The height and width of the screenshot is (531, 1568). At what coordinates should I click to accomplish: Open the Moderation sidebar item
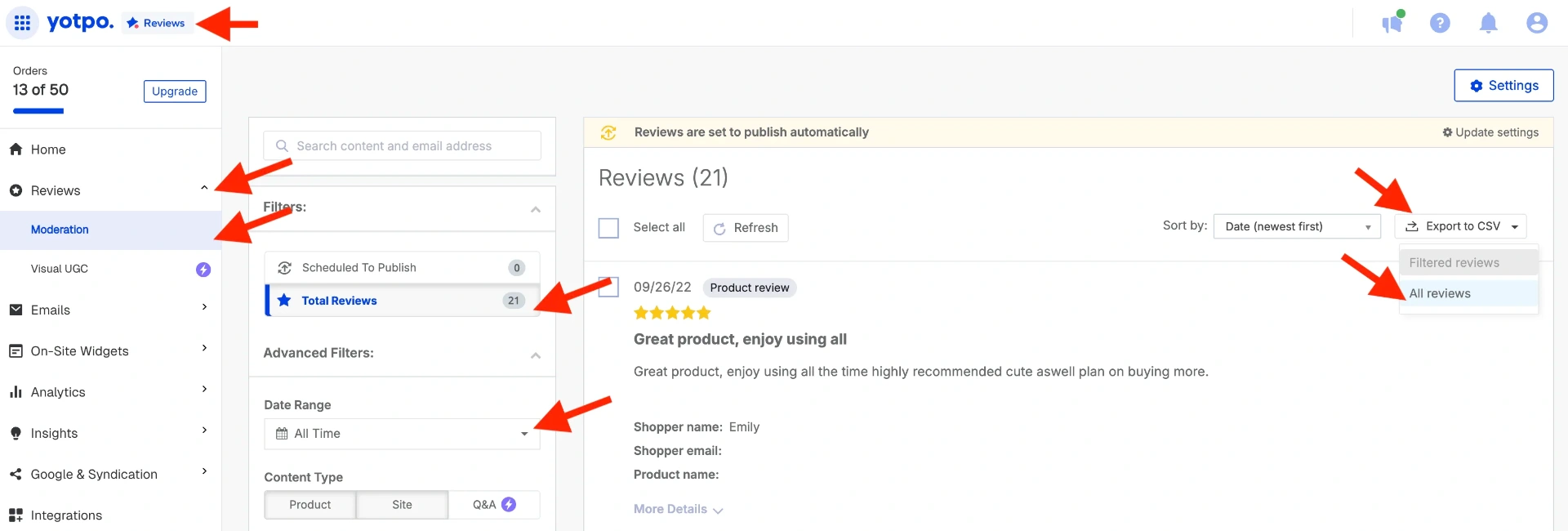pos(110,230)
